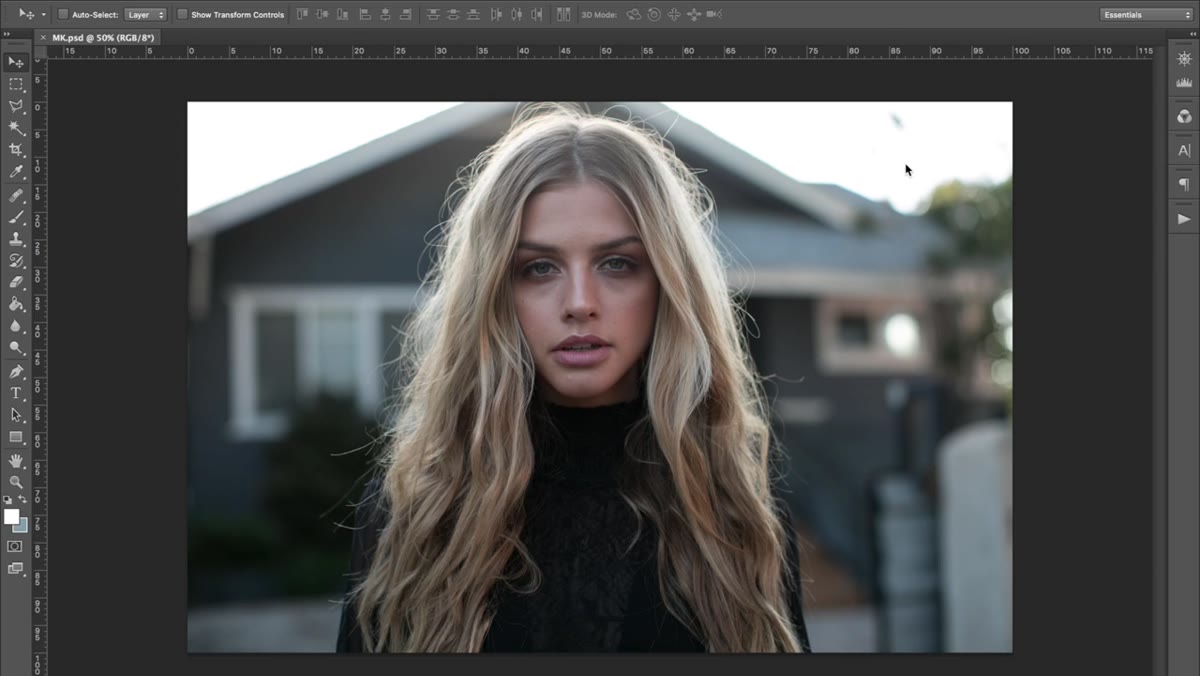The image size is (1200, 676).
Task: Choose the Eyedropper tool
Action: tap(16, 172)
